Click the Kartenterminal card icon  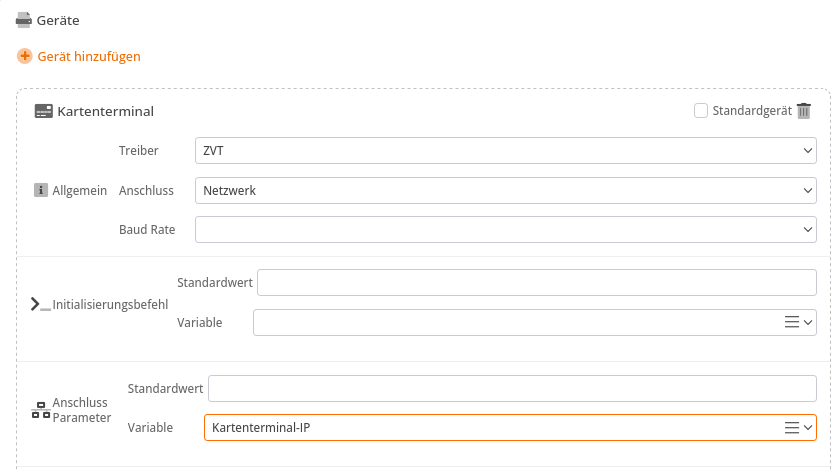44,111
